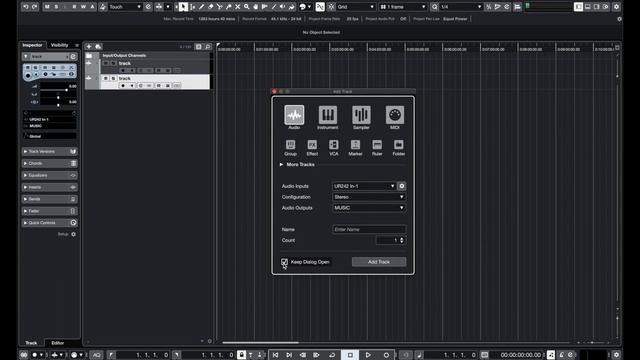The width and height of the screenshot is (640, 360).
Task: Toggle global Solo S button in toolbar
Action: click(56, 7)
